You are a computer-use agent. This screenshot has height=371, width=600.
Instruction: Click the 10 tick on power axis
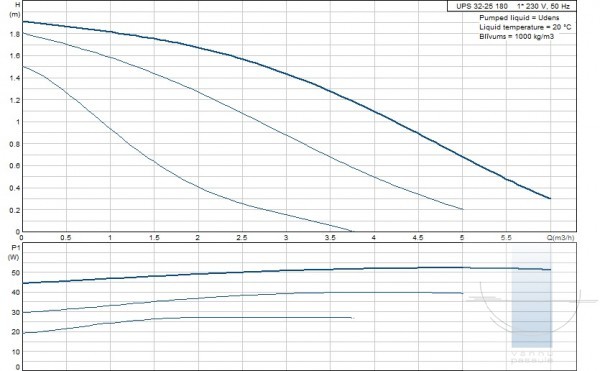pyautogui.click(x=16, y=351)
